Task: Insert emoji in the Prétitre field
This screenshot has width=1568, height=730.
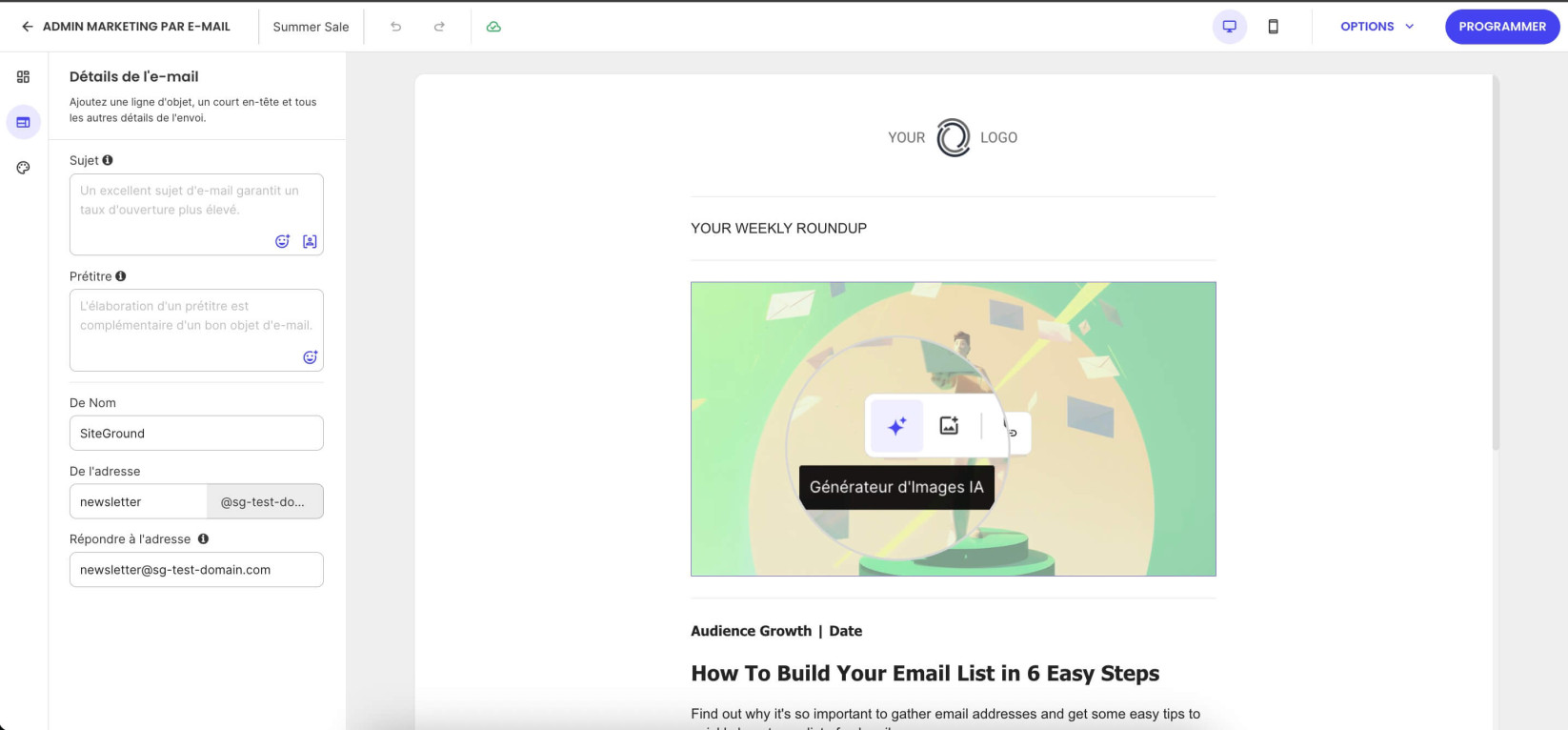Action: point(310,357)
